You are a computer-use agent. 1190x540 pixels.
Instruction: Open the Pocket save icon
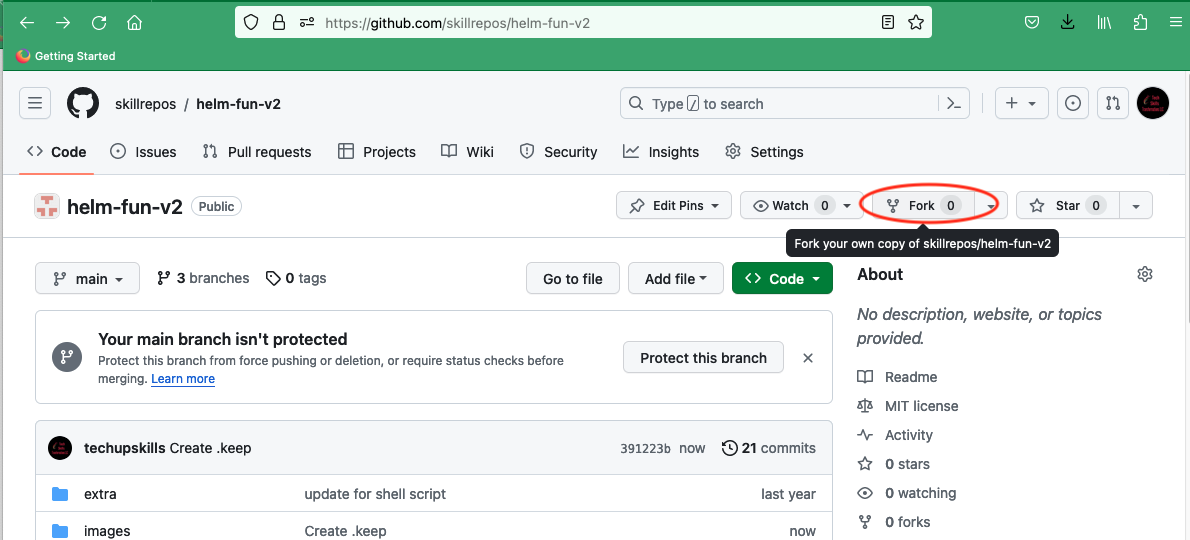point(1032,23)
